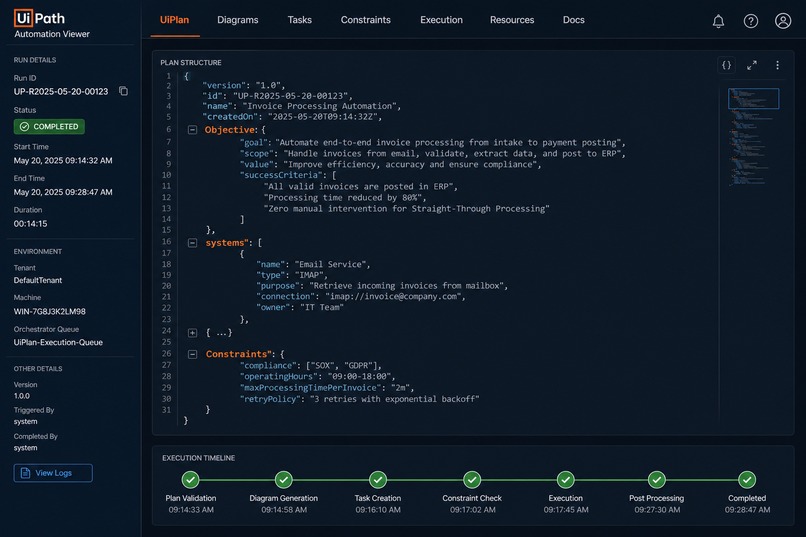Click the "name": "Email Service" line

pos(313,264)
